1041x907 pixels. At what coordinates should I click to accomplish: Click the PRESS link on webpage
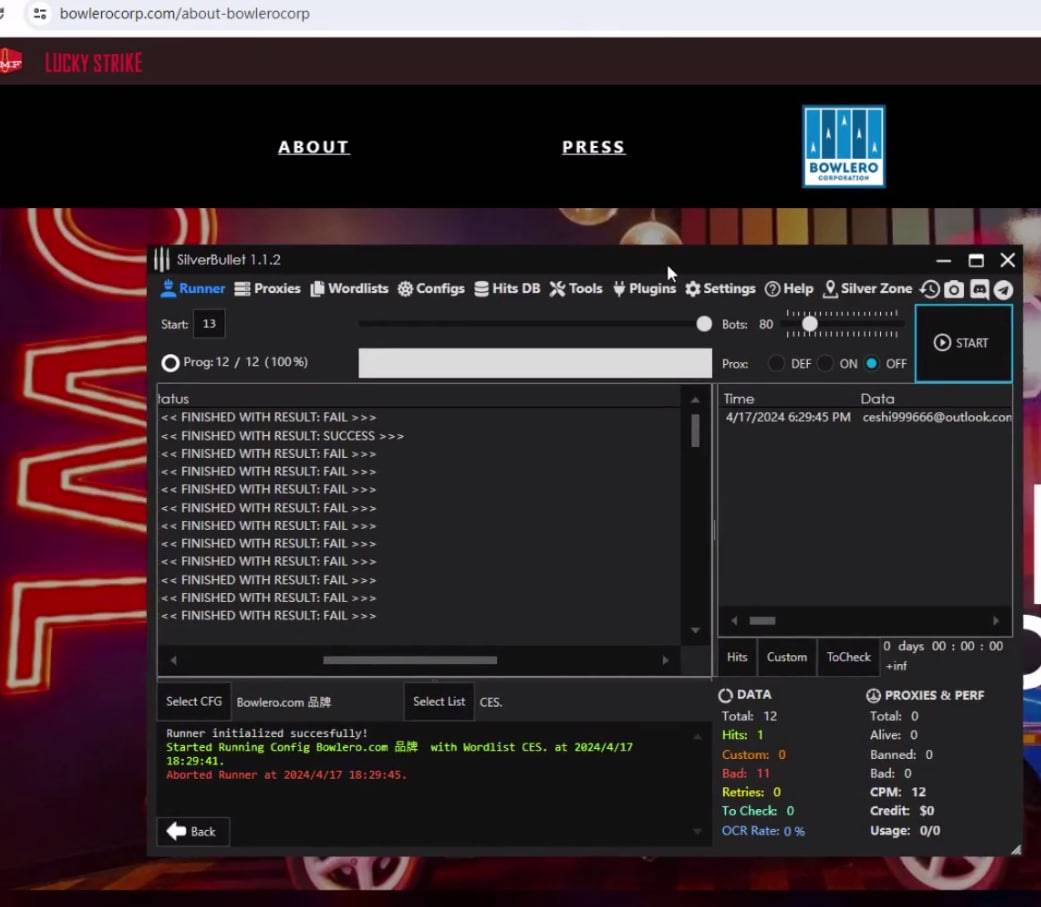pos(593,147)
